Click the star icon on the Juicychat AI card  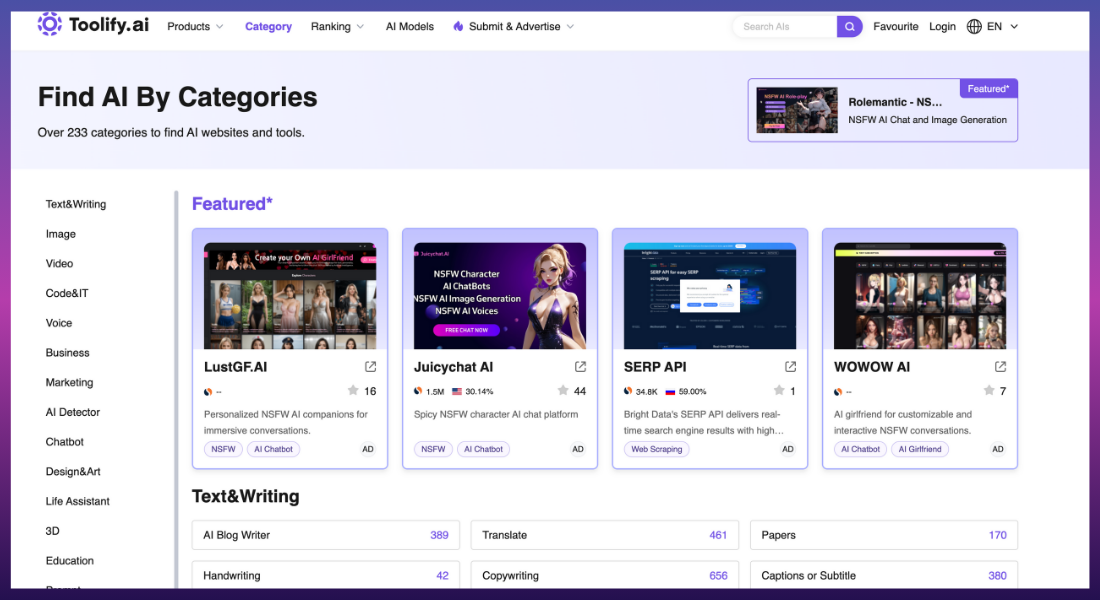pyautogui.click(x=563, y=391)
